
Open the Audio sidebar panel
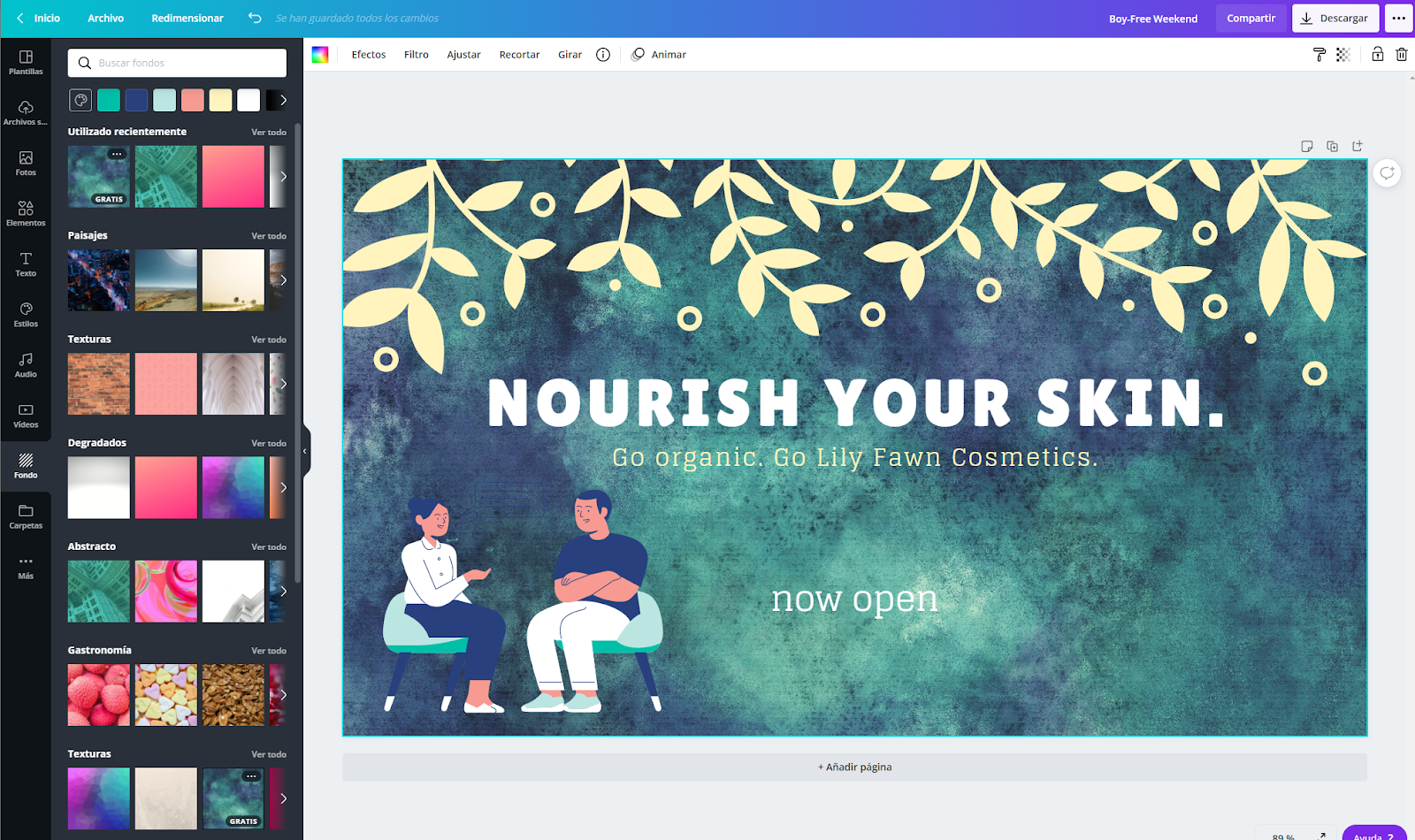[26, 364]
